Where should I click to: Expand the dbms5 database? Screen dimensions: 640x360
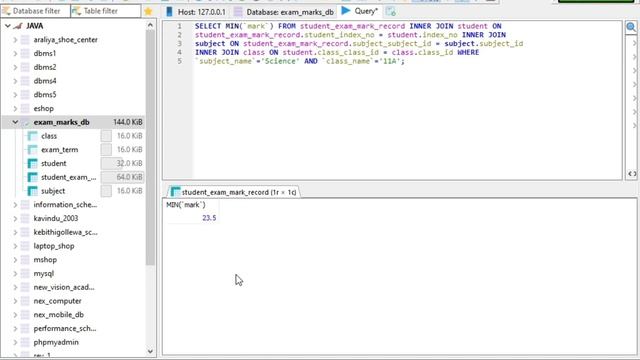pyautogui.click(x=15, y=95)
